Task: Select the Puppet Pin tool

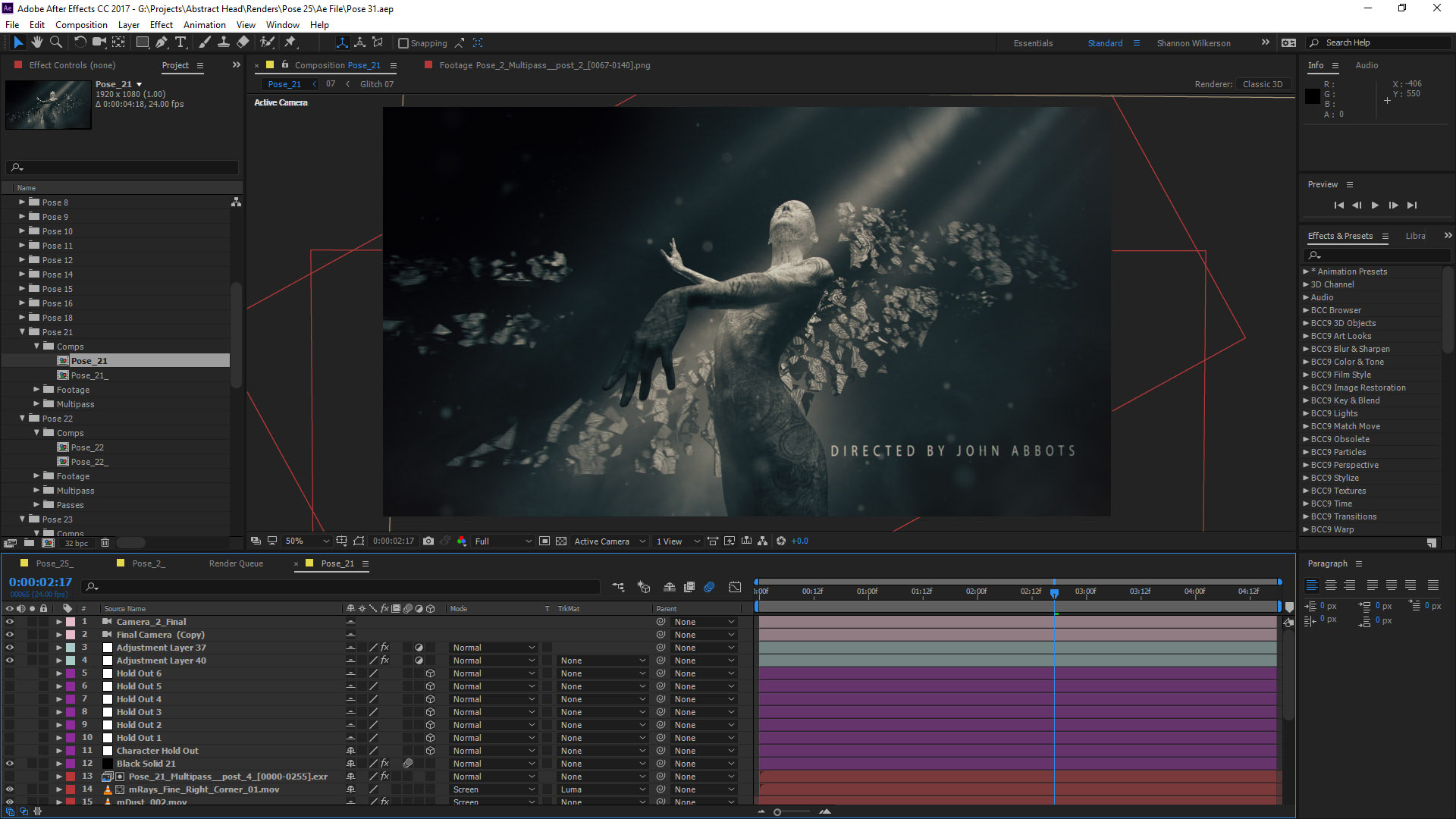Action: (x=290, y=42)
